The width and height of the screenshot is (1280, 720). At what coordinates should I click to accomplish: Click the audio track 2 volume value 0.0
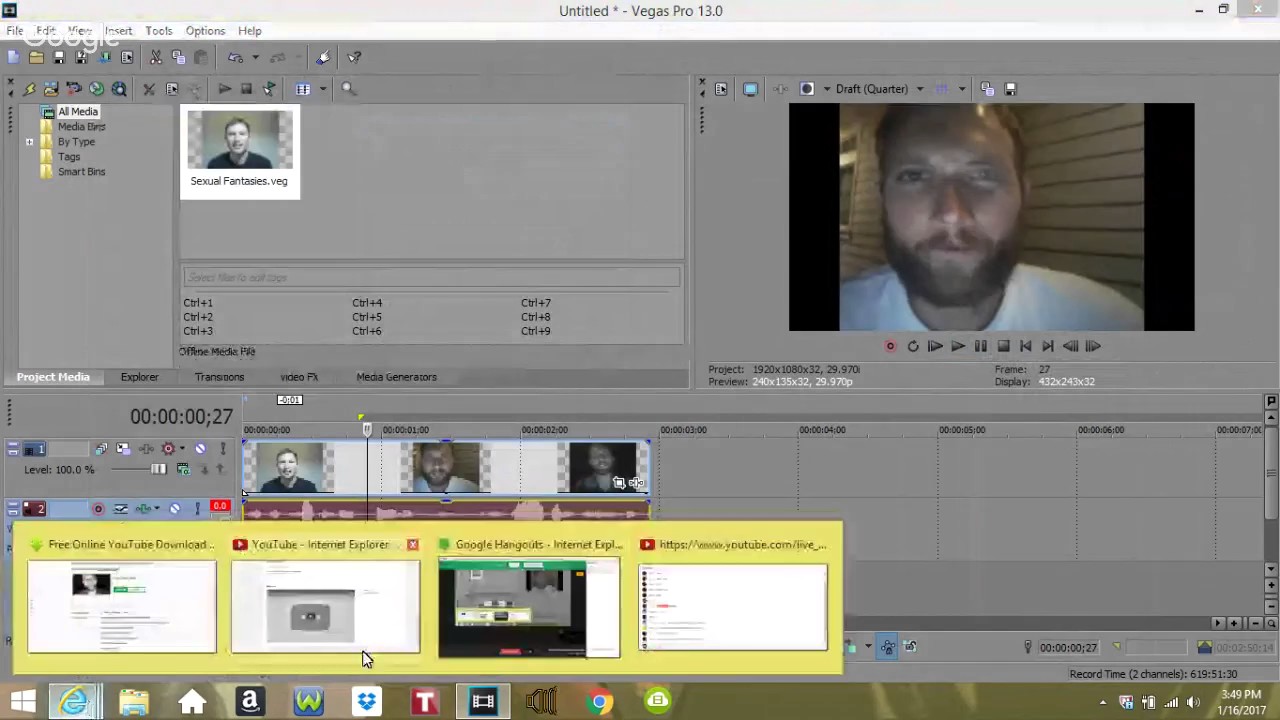tap(220, 507)
